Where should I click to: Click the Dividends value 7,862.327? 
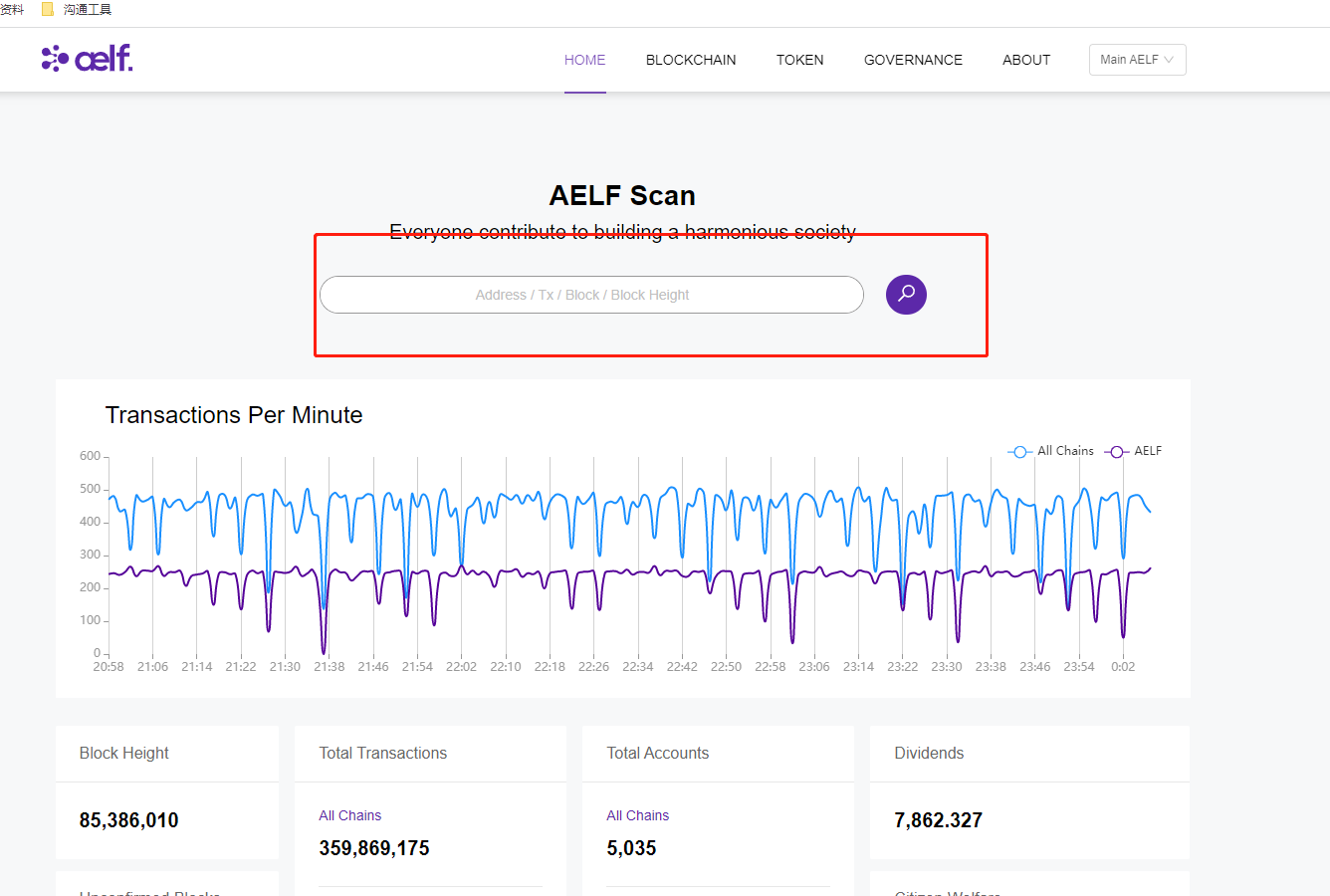click(x=938, y=820)
